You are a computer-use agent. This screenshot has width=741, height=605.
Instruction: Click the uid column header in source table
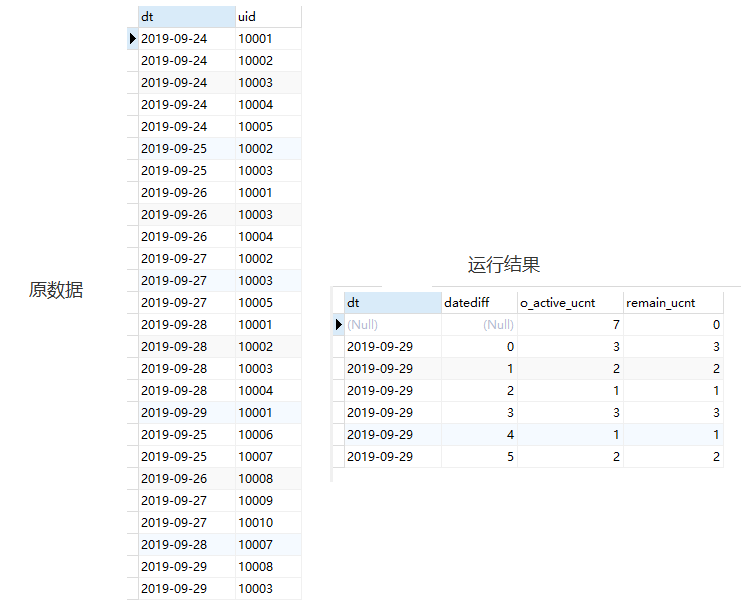[x=268, y=17]
